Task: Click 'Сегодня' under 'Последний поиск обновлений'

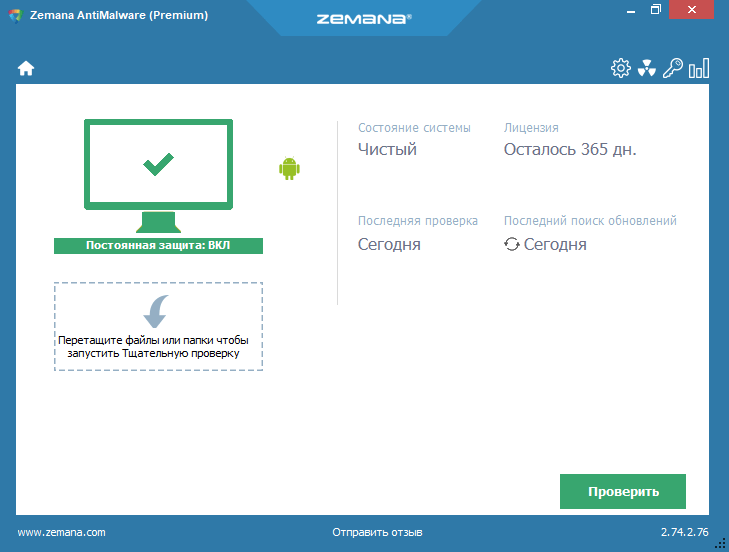Action: (555, 244)
